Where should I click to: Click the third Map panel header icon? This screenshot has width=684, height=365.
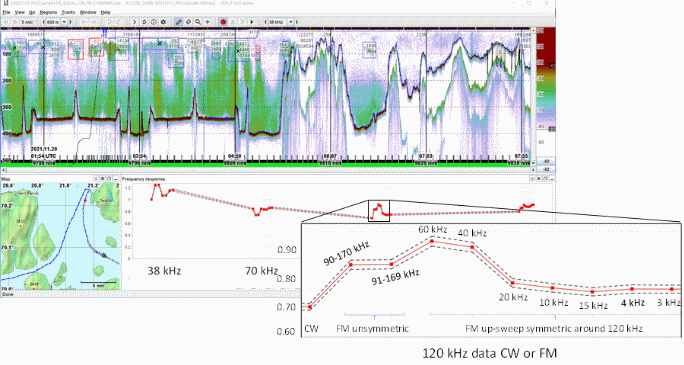[x=109, y=179]
